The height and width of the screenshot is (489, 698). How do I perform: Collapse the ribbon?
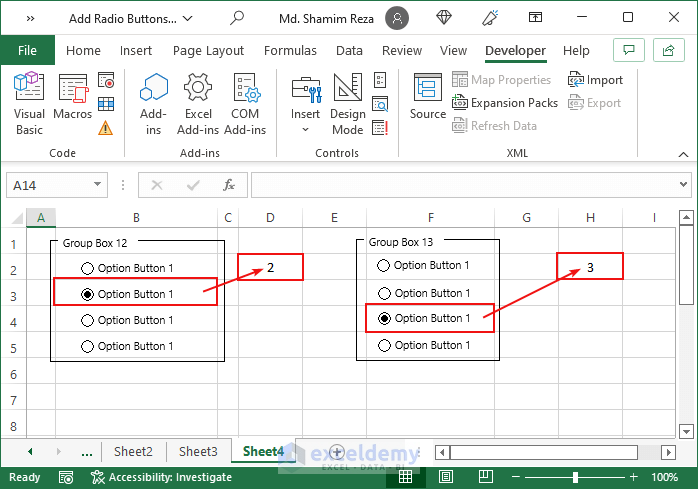[683, 154]
